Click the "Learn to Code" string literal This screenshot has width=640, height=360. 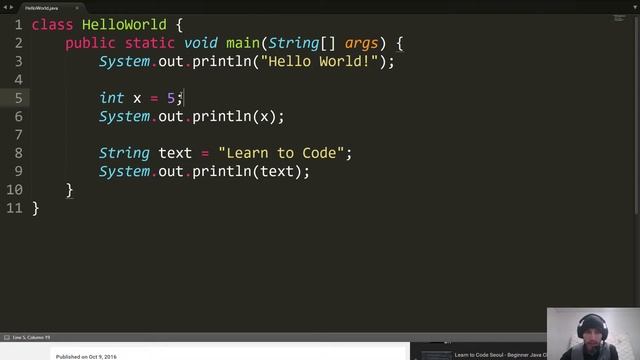281,153
